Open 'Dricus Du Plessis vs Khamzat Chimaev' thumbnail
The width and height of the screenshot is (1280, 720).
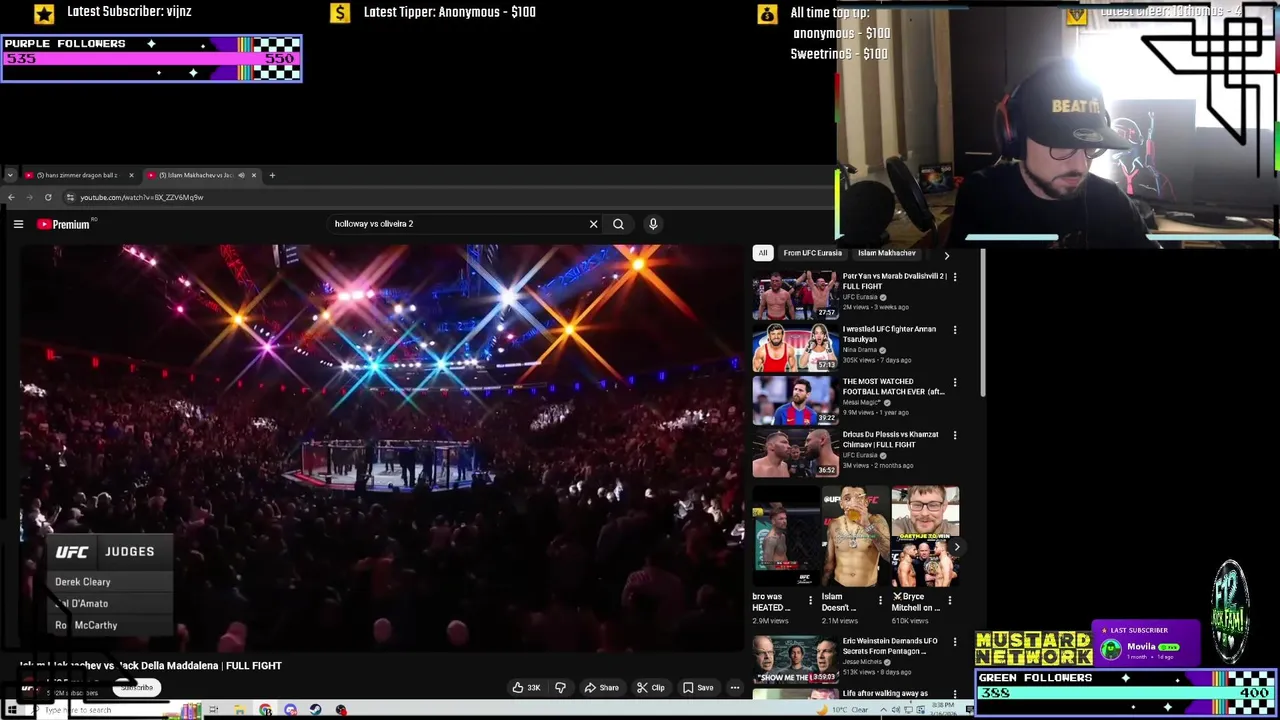point(796,453)
